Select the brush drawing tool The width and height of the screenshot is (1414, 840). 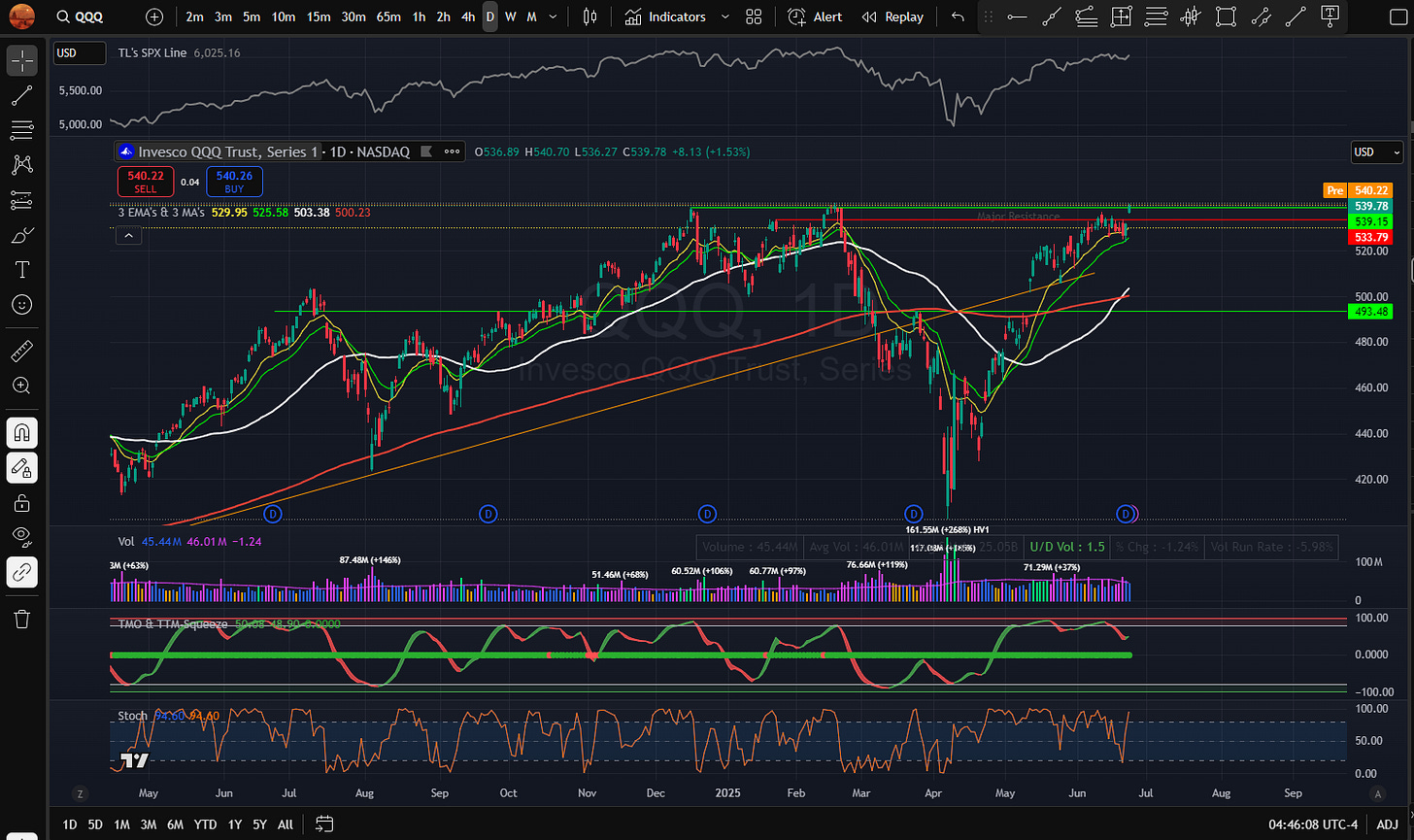(x=21, y=235)
